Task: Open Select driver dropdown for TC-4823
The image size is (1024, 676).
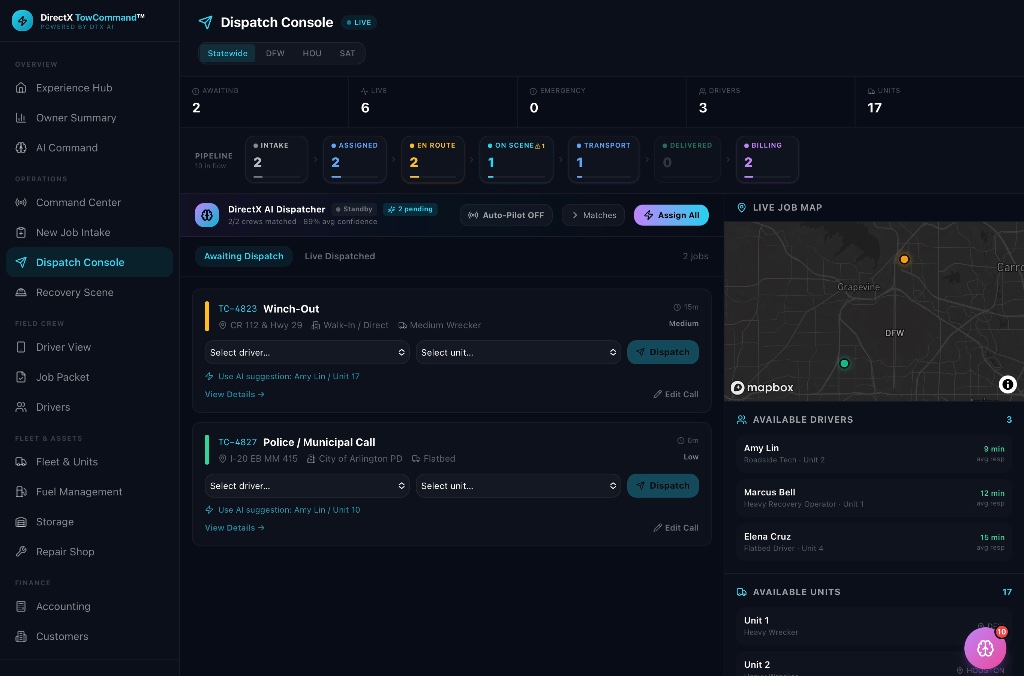Action: point(307,352)
